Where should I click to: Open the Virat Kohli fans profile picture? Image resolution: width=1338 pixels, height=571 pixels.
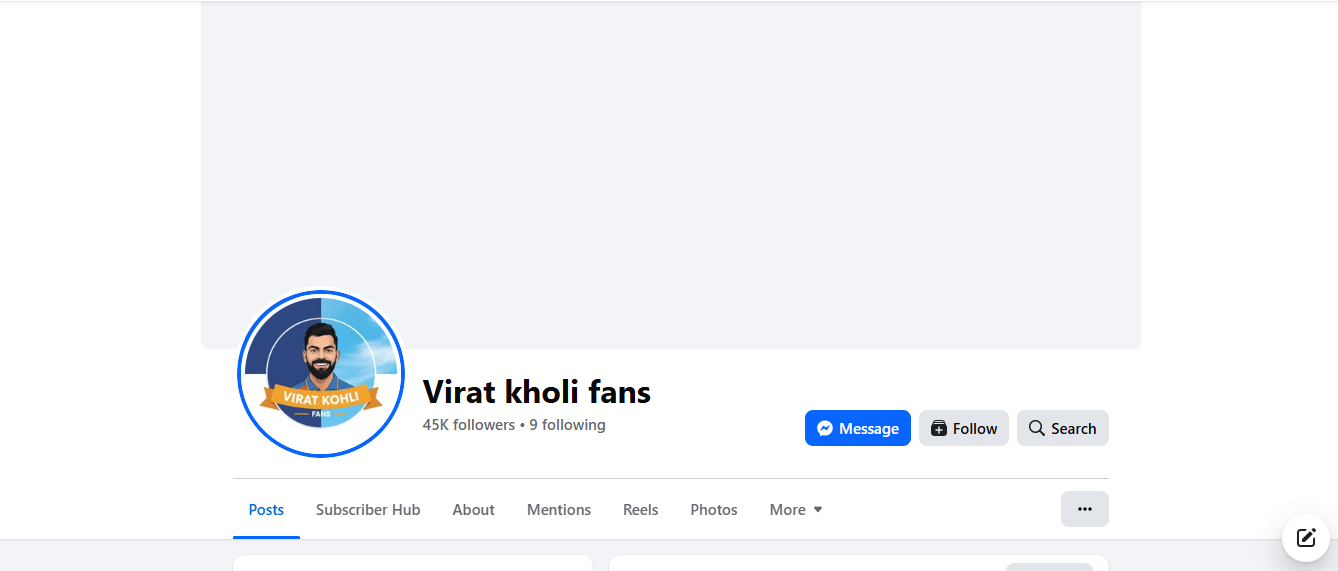(321, 374)
